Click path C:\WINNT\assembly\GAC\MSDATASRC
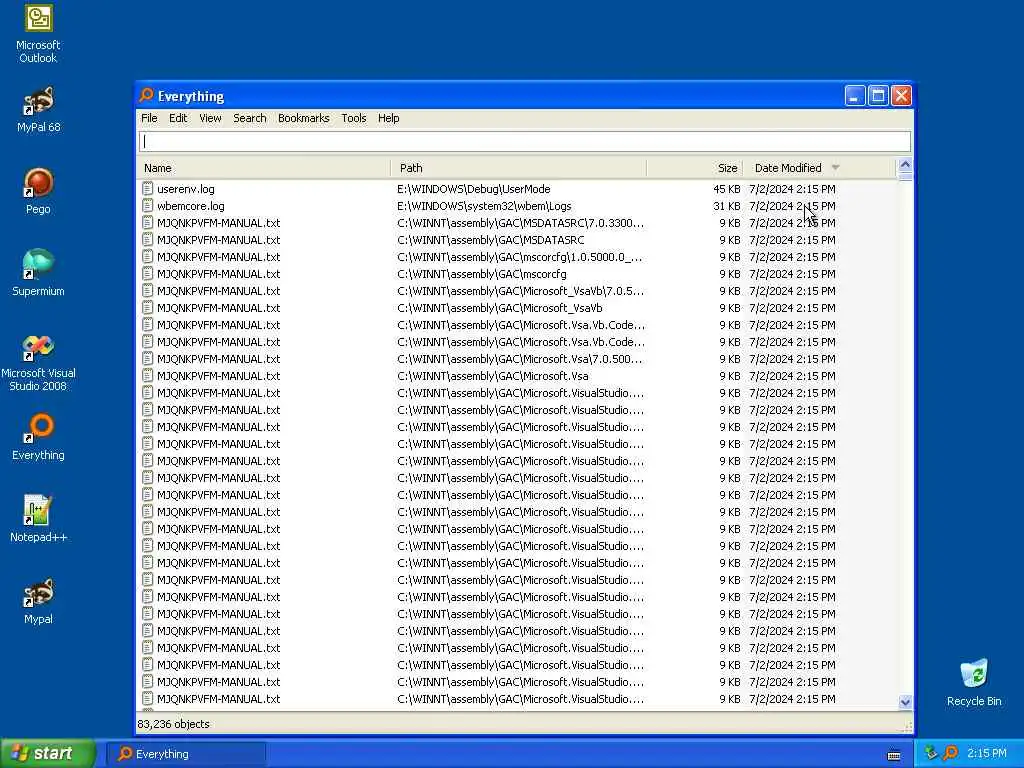Image resolution: width=1024 pixels, height=768 pixels. tap(490, 240)
